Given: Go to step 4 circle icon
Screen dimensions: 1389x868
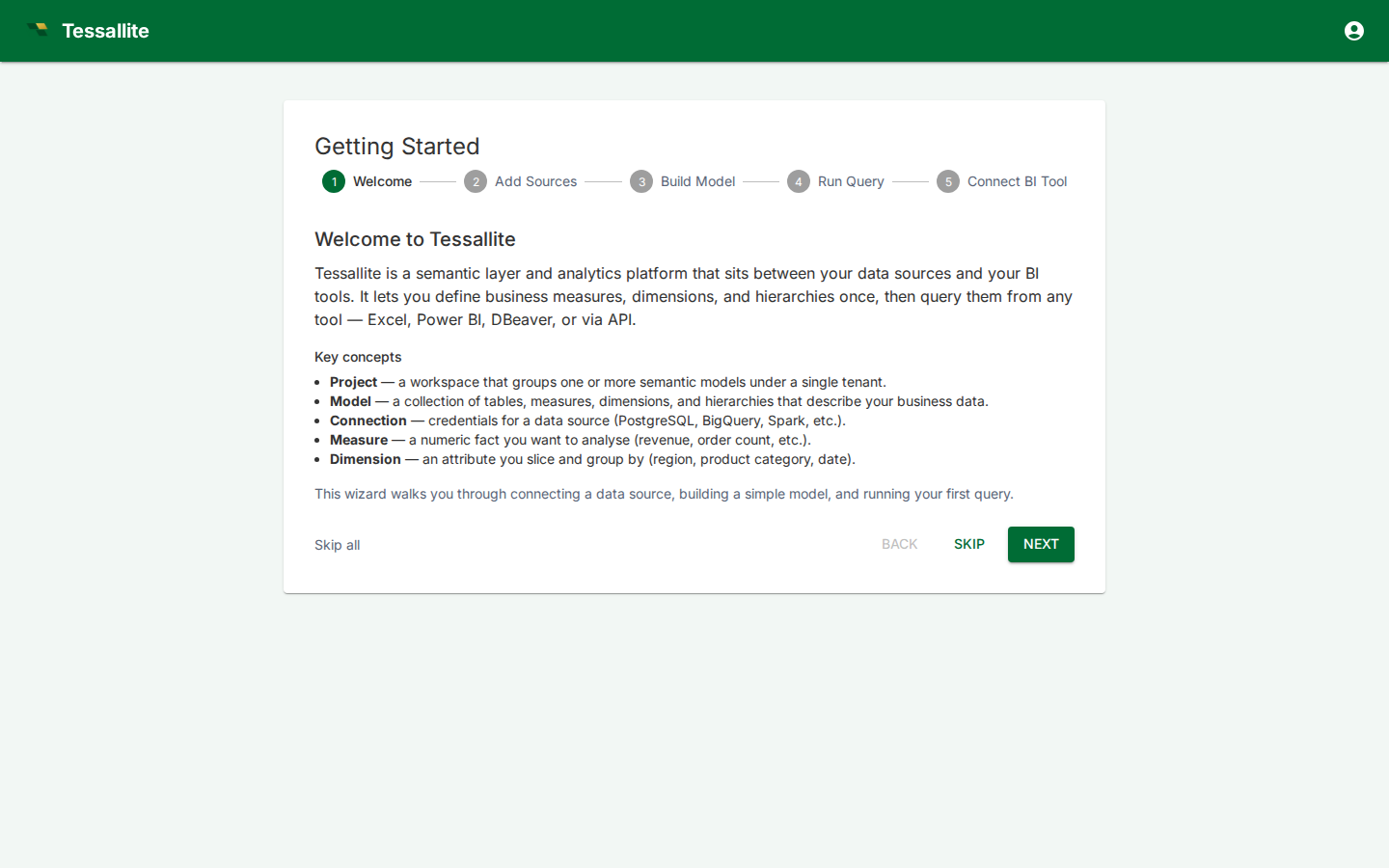Looking at the screenshot, I should coord(799,181).
